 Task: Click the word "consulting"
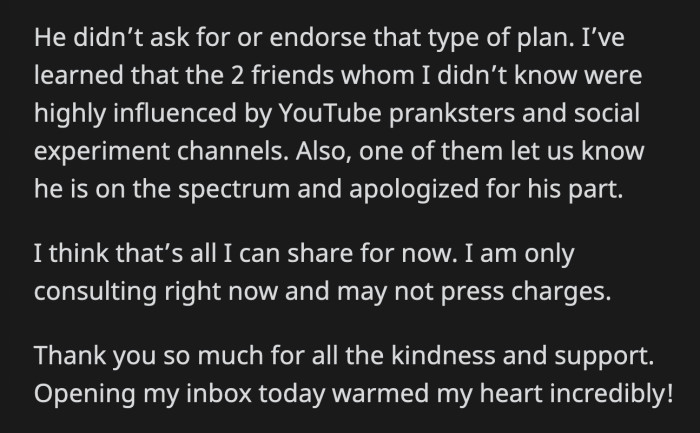click(96, 292)
